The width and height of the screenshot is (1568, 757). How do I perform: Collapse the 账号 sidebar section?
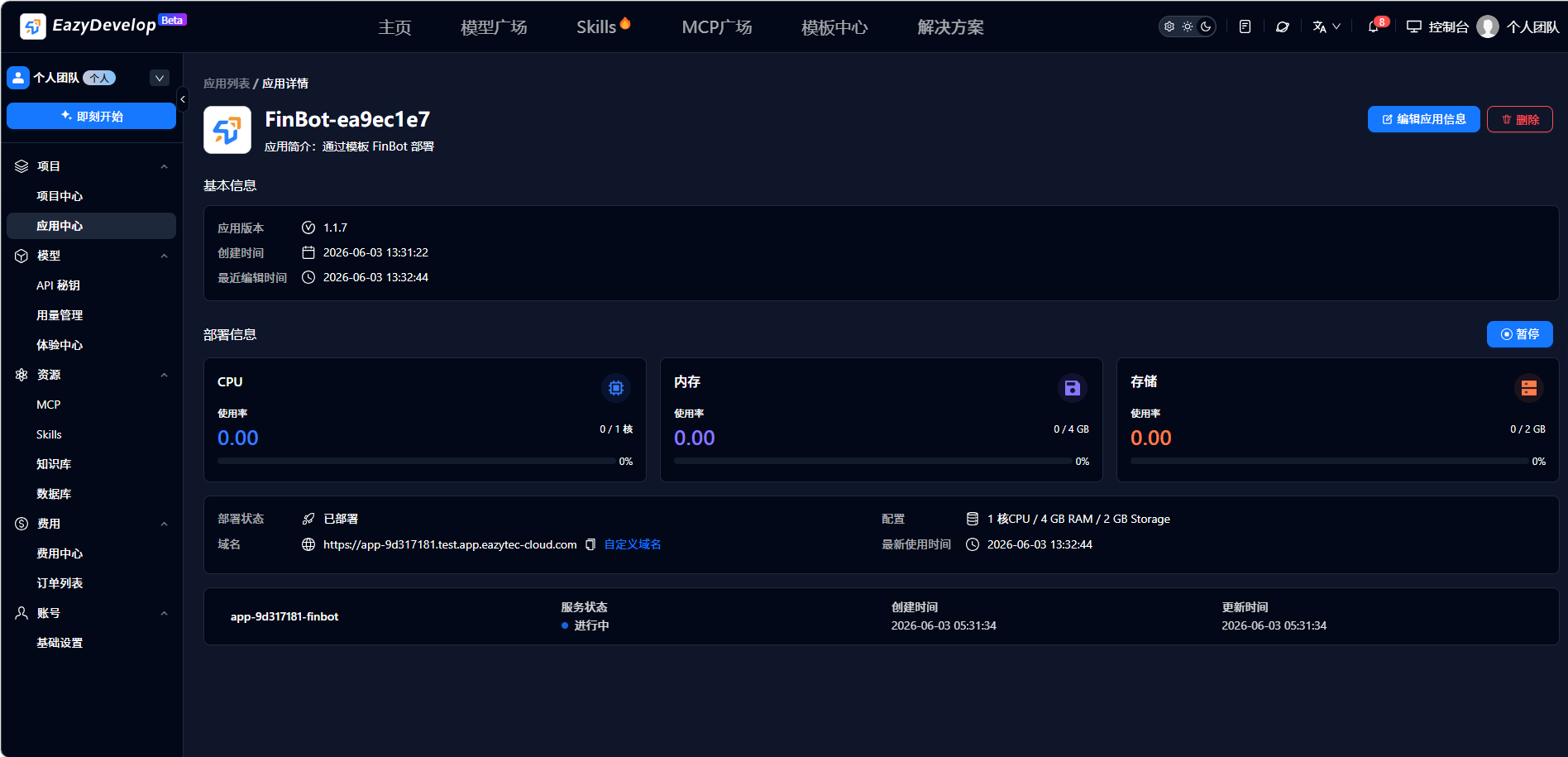click(164, 613)
